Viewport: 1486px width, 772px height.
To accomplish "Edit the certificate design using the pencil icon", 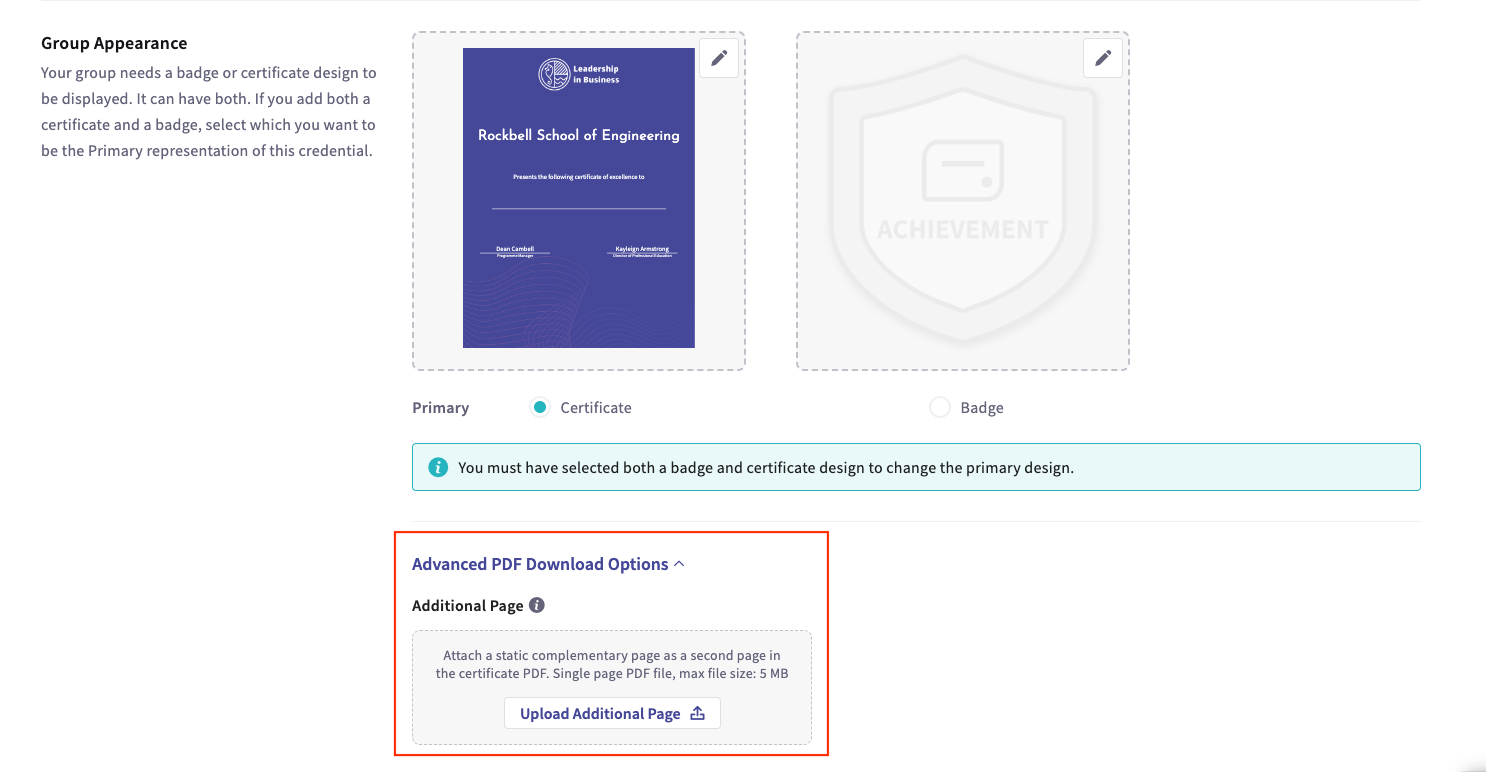I will [719, 58].
